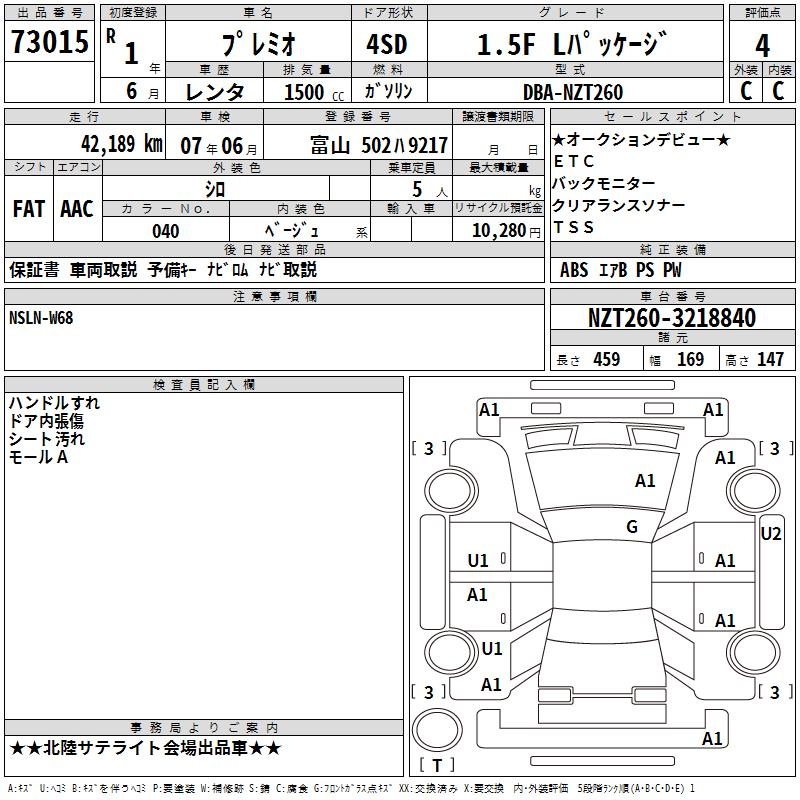Select the 事務局よりご案内 header
This screenshot has height=800, width=800.
click(204, 728)
